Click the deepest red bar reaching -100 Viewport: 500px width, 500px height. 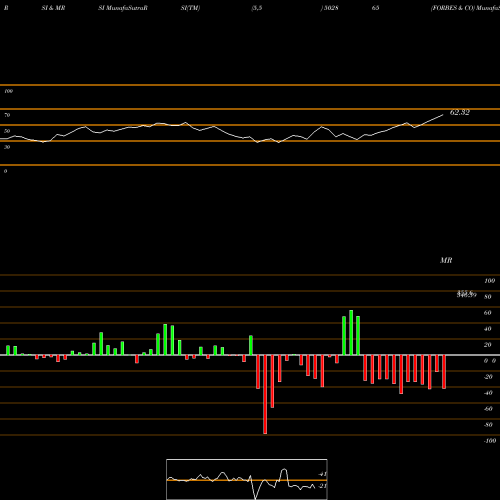(x=265, y=394)
